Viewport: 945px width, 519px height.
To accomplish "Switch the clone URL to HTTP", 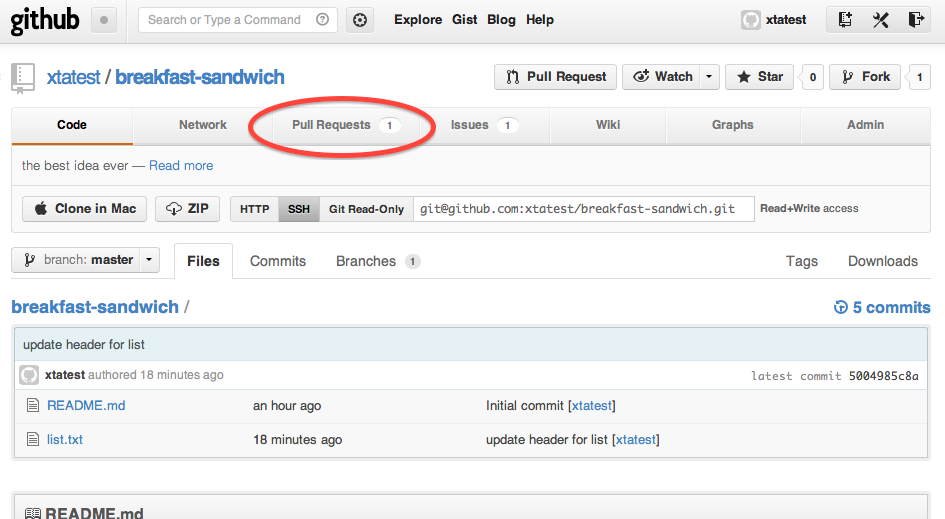I will (255, 209).
